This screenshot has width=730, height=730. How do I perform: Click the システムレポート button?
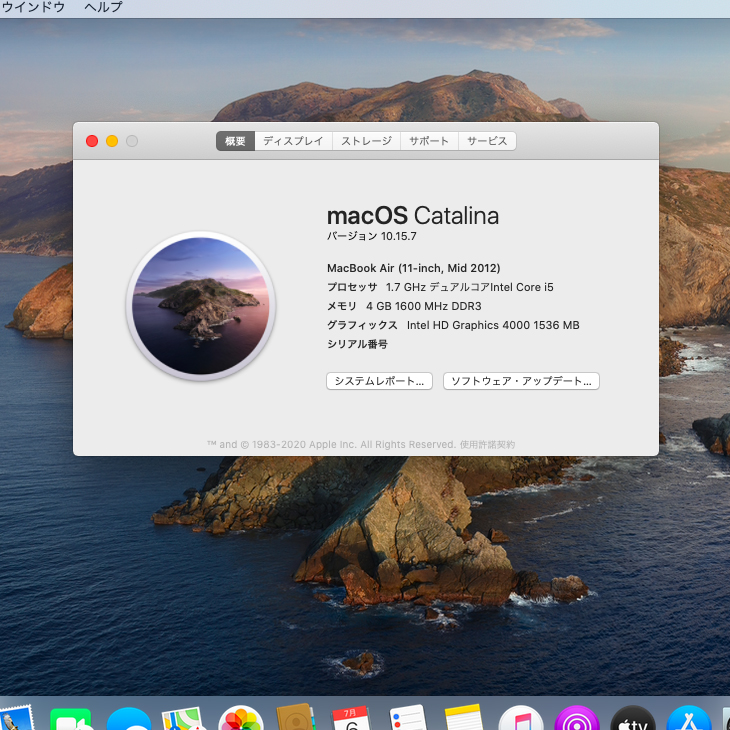pos(379,381)
